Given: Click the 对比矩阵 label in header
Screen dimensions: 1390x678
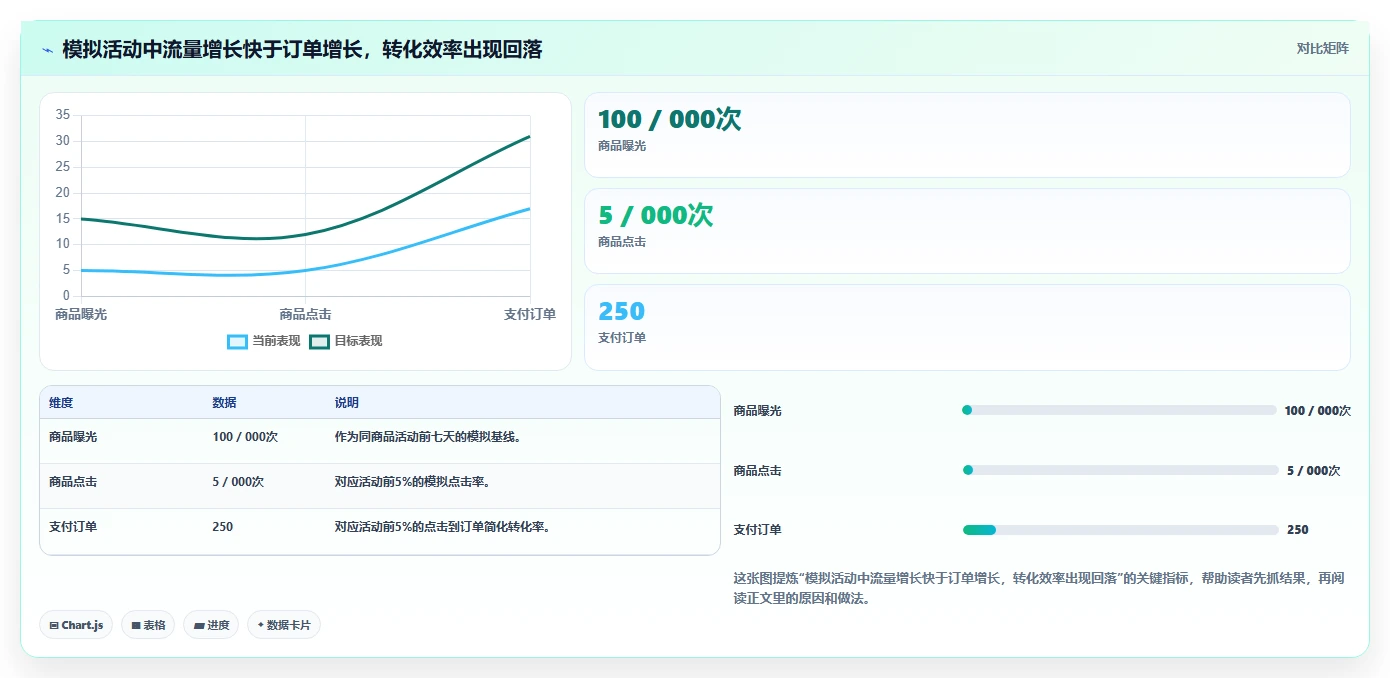Looking at the screenshot, I should click(x=1322, y=48).
